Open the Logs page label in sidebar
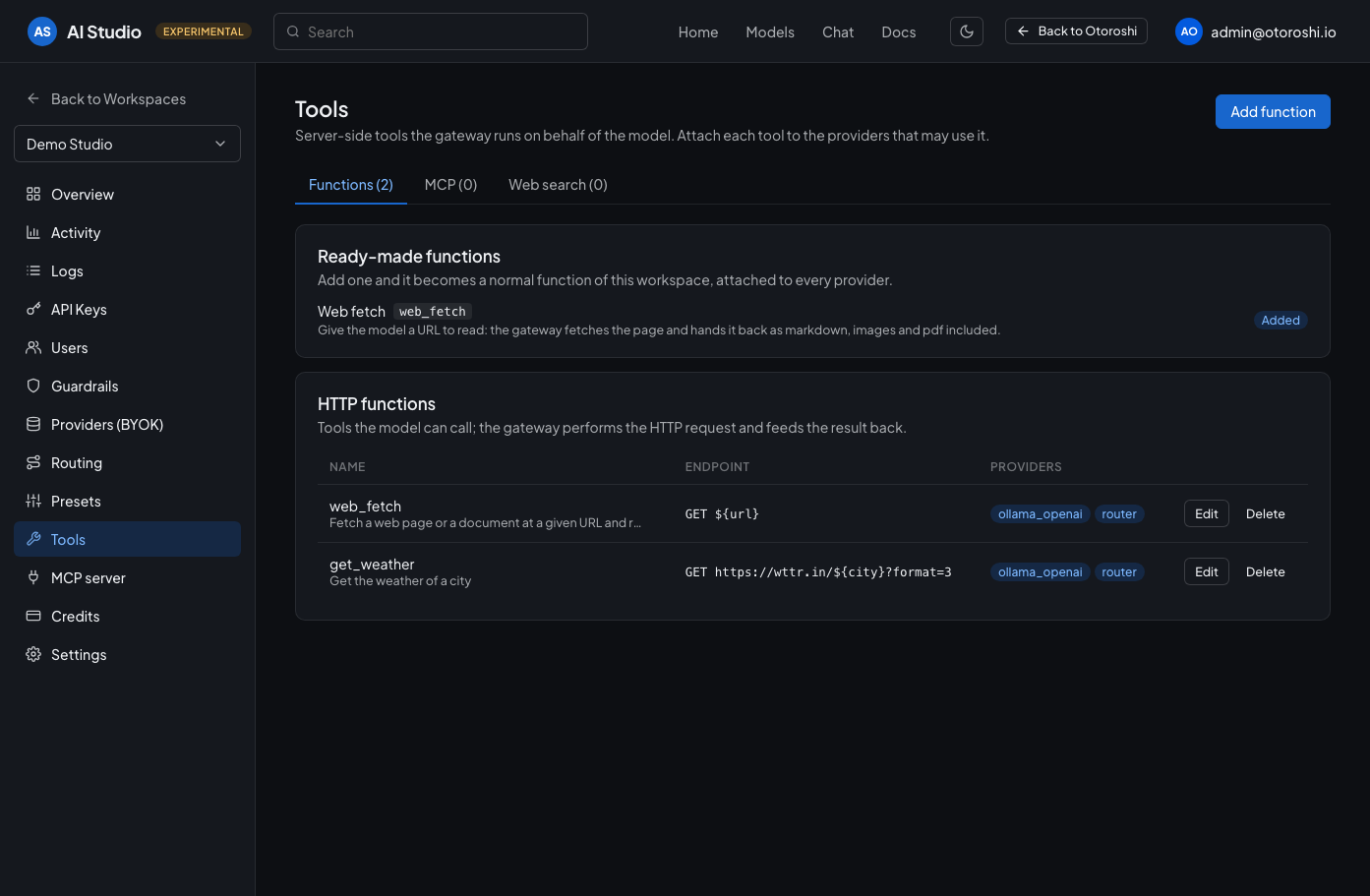Screen dimensions: 1370x896 67,270
